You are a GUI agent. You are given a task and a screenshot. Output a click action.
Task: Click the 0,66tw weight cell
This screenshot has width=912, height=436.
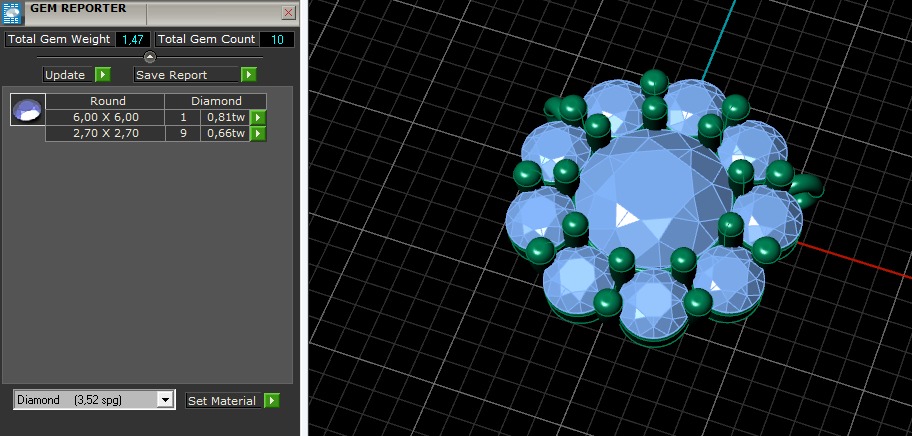click(225, 134)
